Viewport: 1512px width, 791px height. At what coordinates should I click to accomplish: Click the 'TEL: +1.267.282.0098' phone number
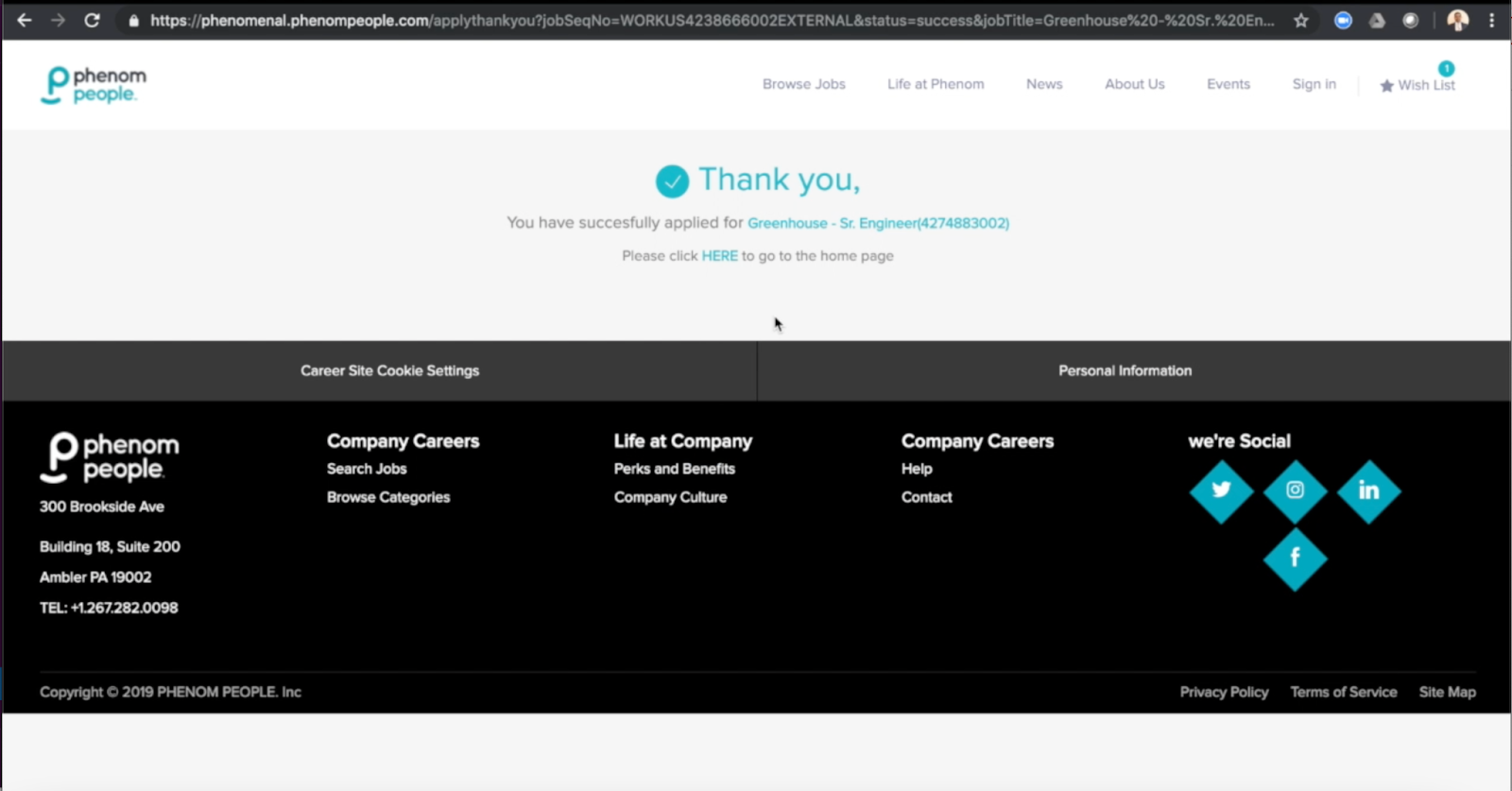109,608
